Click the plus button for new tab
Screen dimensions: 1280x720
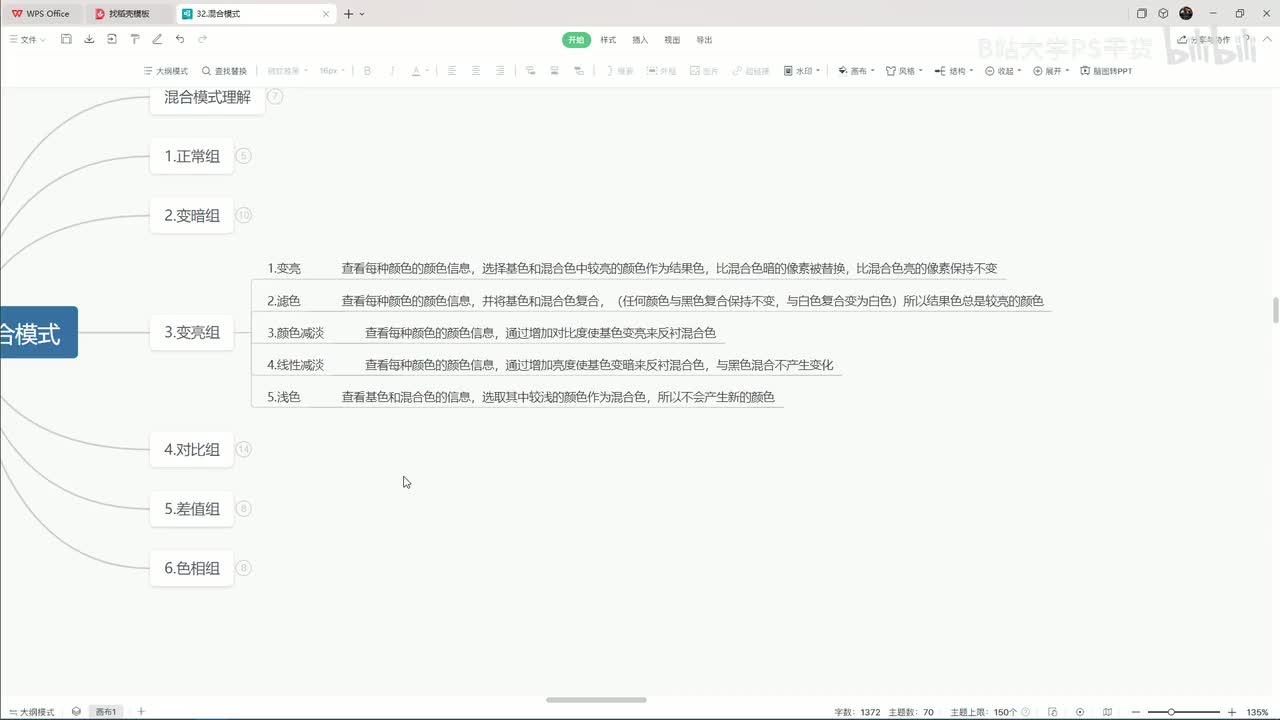point(348,14)
